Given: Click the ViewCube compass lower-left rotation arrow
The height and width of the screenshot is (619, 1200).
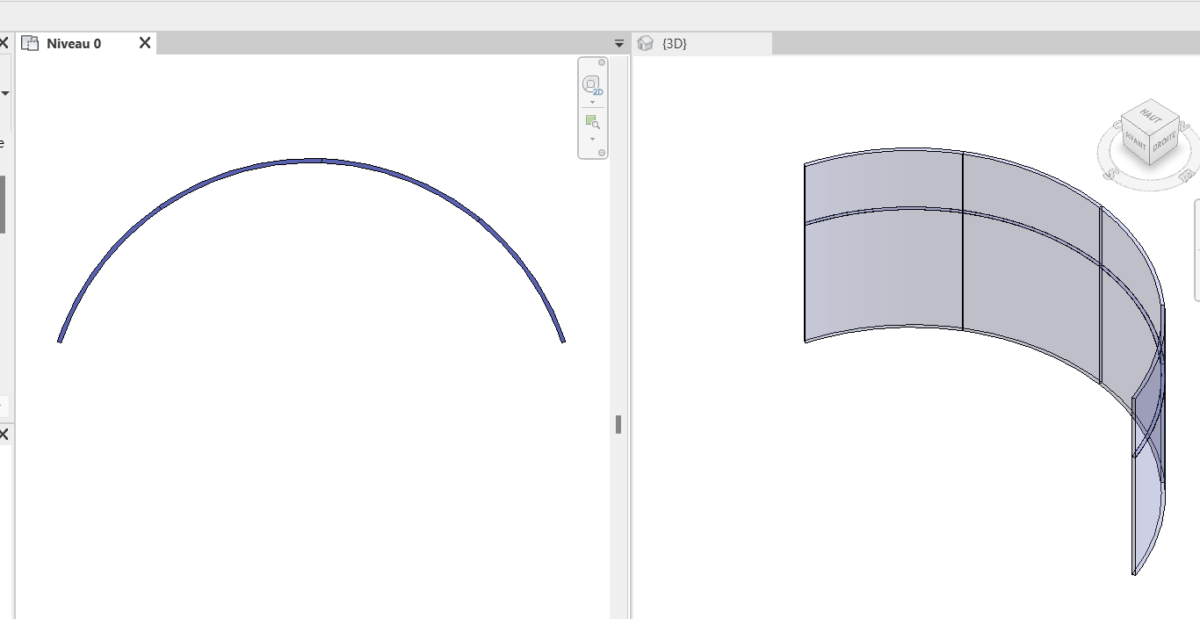Looking at the screenshot, I should 1110,173.
